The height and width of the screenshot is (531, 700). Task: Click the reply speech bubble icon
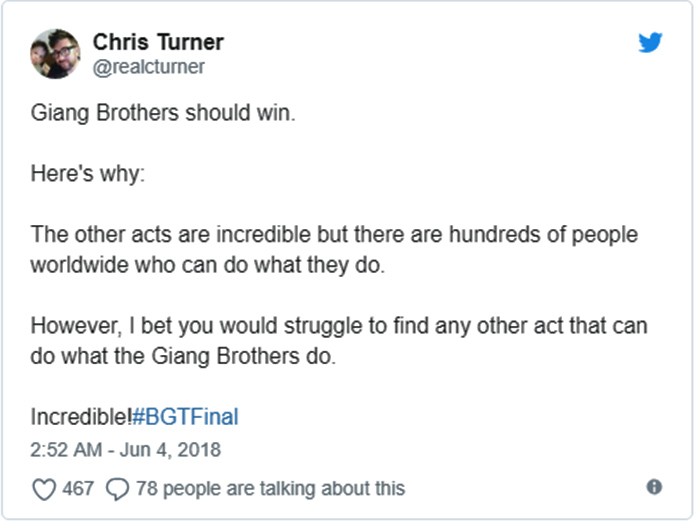[x=117, y=488]
